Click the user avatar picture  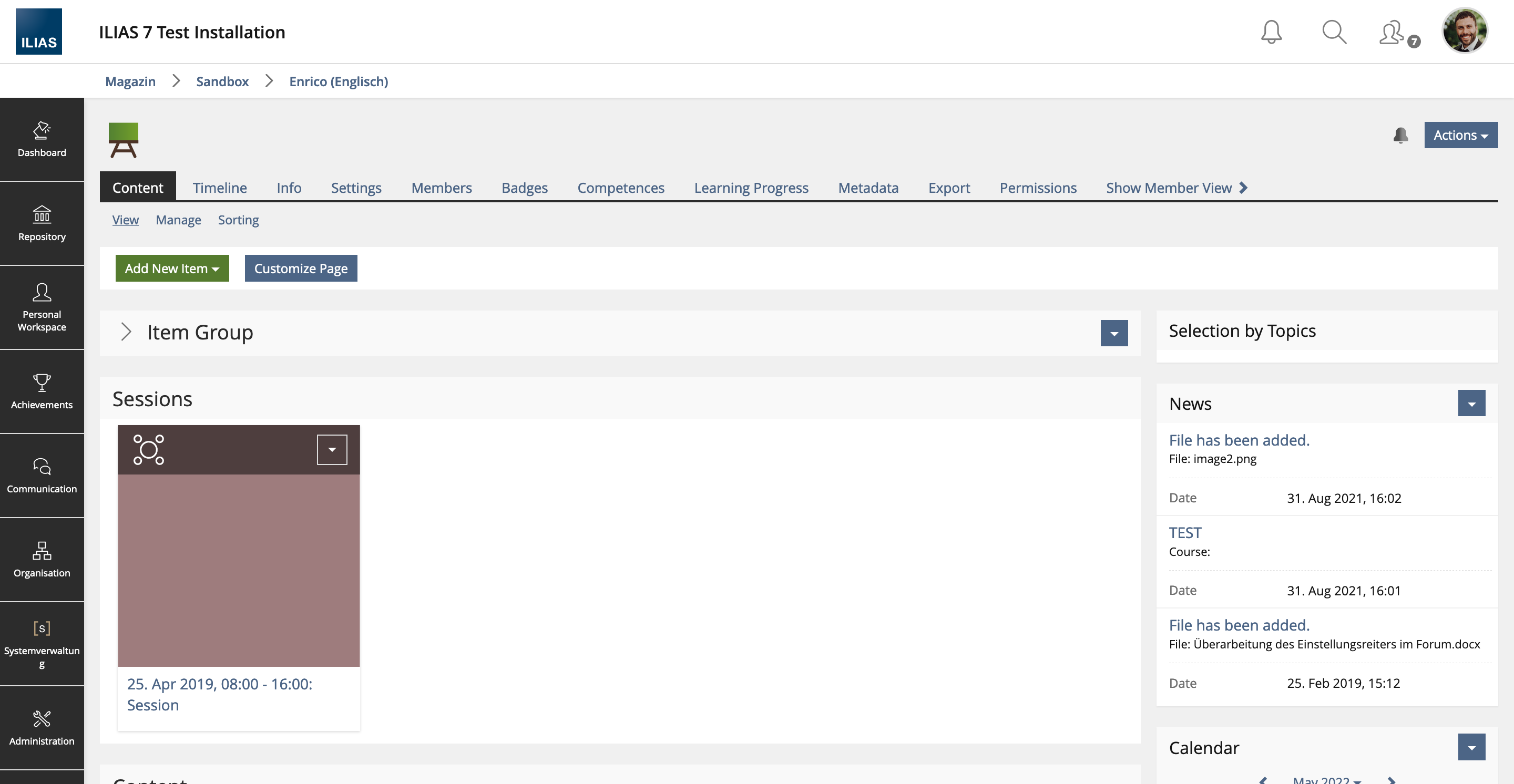[1464, 30]
